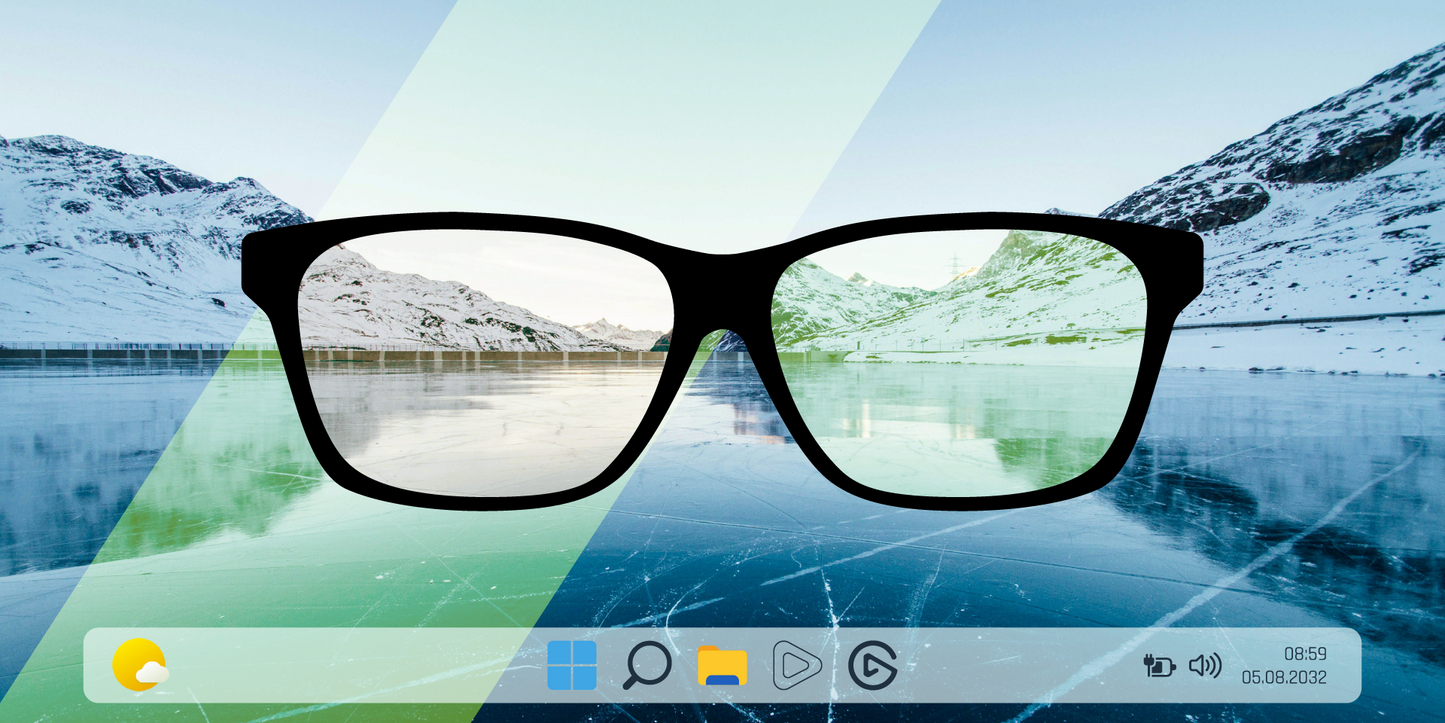
Task: Open calendar via the 05.08.2032 date
Action: 1284,677
